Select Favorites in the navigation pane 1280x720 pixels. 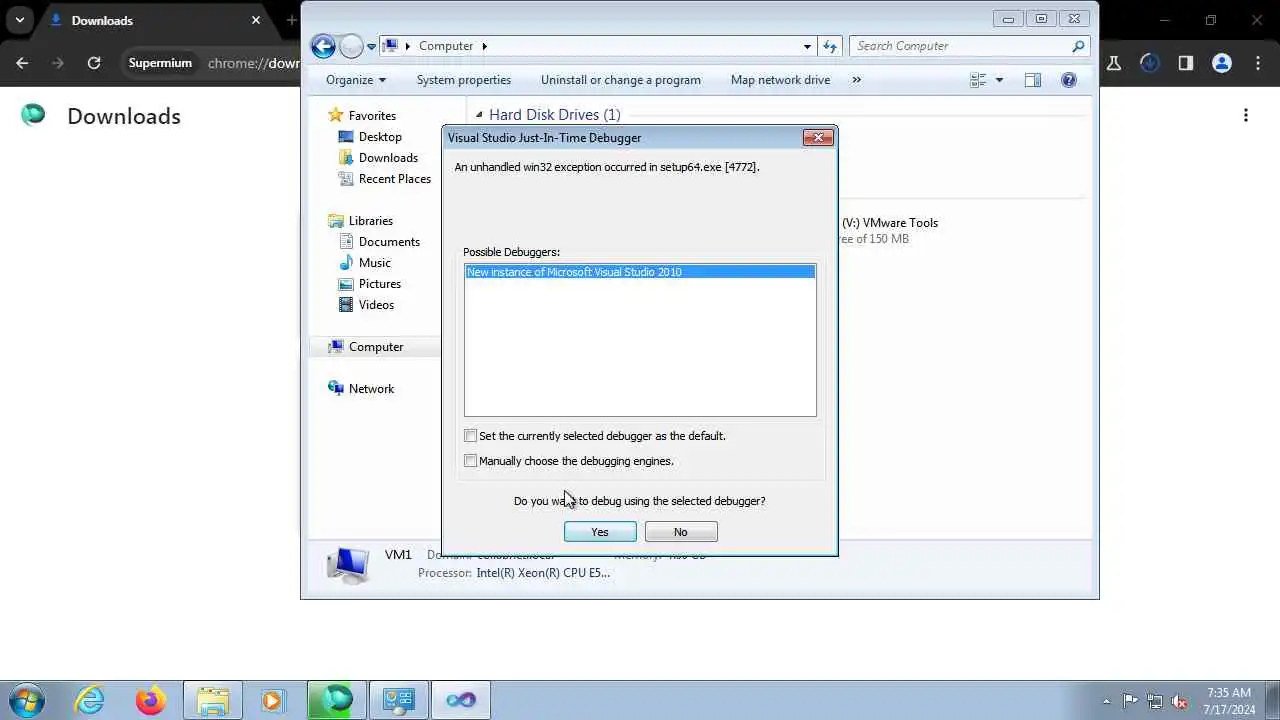coord(372,116)
